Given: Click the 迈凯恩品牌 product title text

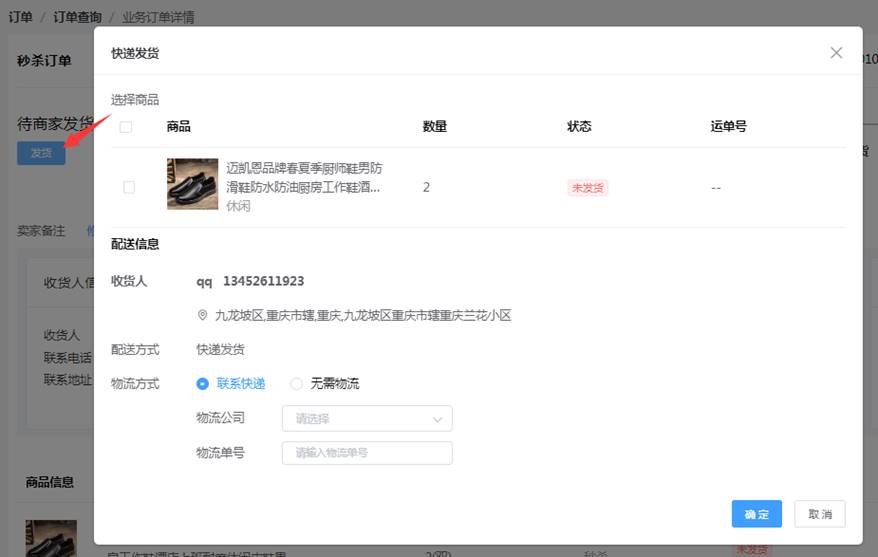Looking at the screenshot, I should [x=303, y=177].
